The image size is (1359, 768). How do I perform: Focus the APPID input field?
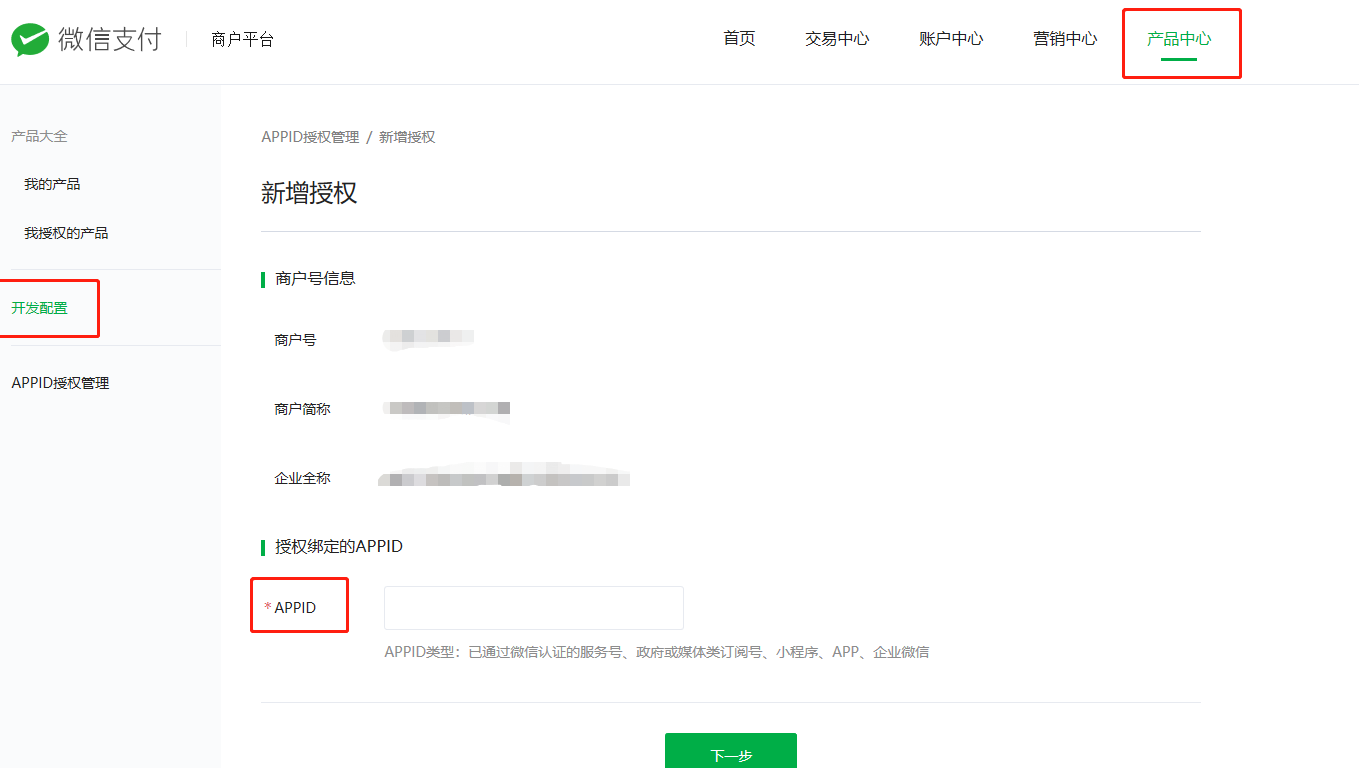[x=534, y=608]
